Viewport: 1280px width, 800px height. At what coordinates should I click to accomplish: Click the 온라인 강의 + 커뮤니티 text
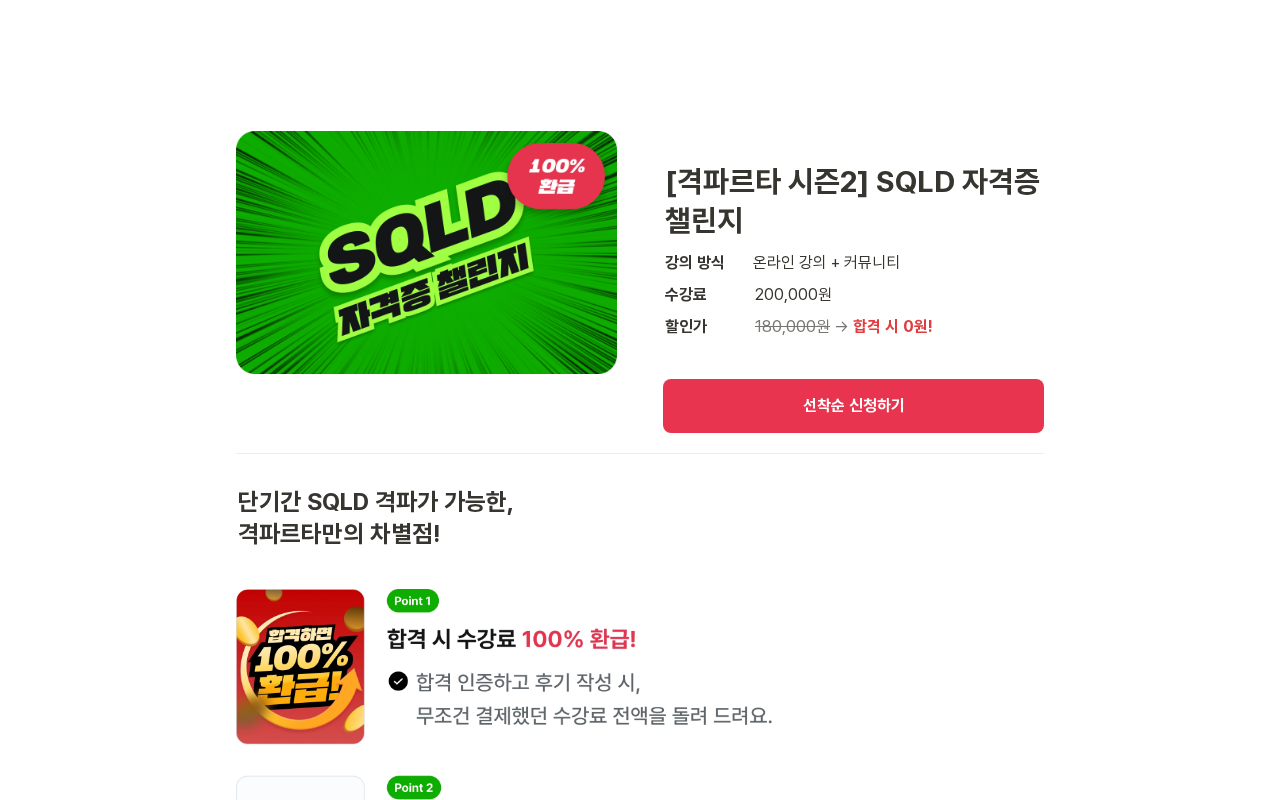826,262
